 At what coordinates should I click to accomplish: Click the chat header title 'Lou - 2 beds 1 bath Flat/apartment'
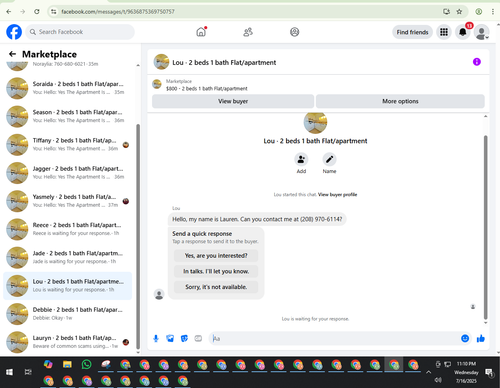pyautogui.click(x=224, y=62)
